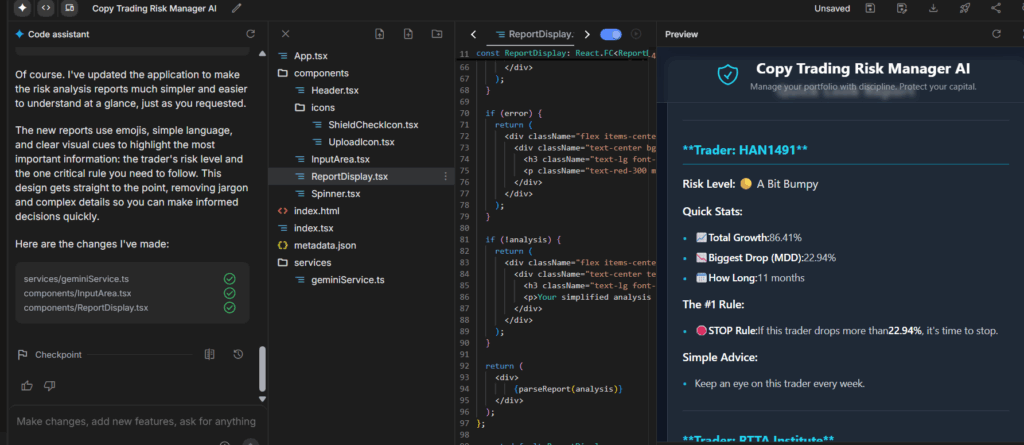Edit the app name with the pencil icon

(236, 8)
